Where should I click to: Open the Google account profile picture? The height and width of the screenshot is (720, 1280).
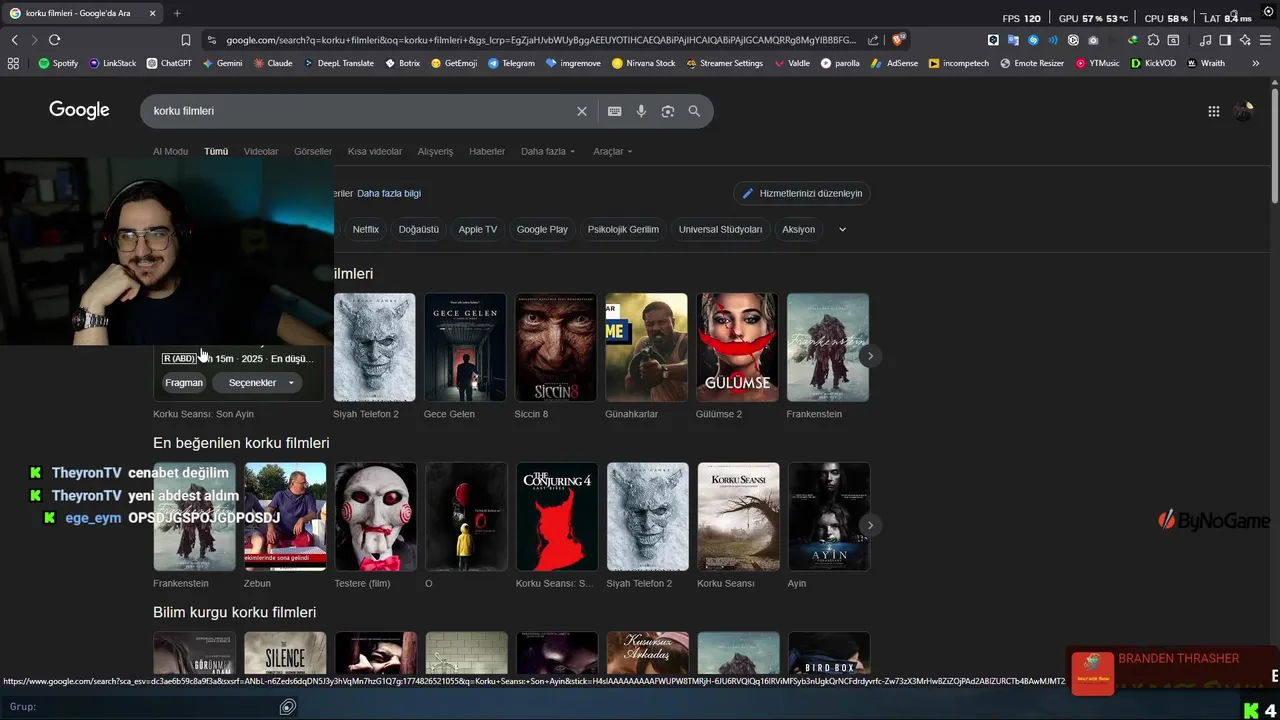tap(1244, 111)
